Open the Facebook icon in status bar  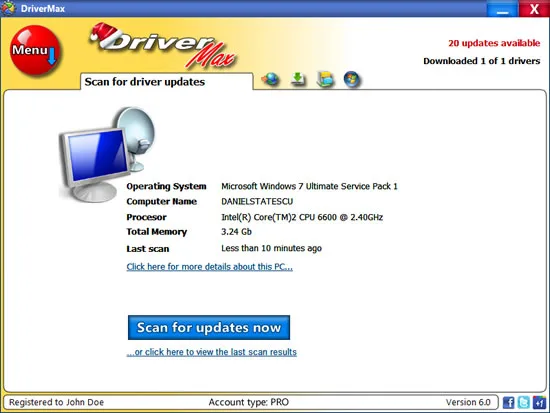point(508,402)
